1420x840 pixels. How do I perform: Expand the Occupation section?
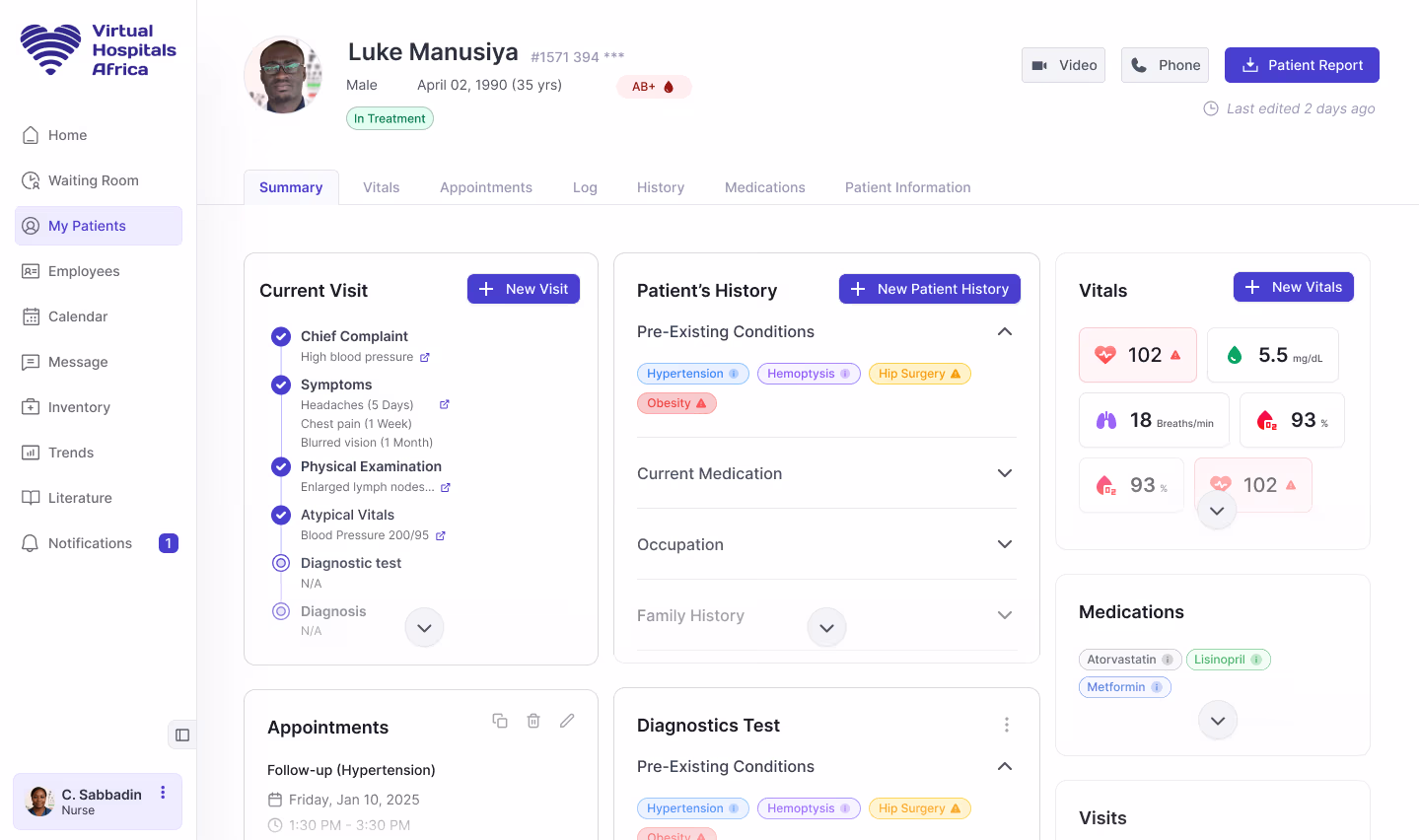click(1004, 544)
